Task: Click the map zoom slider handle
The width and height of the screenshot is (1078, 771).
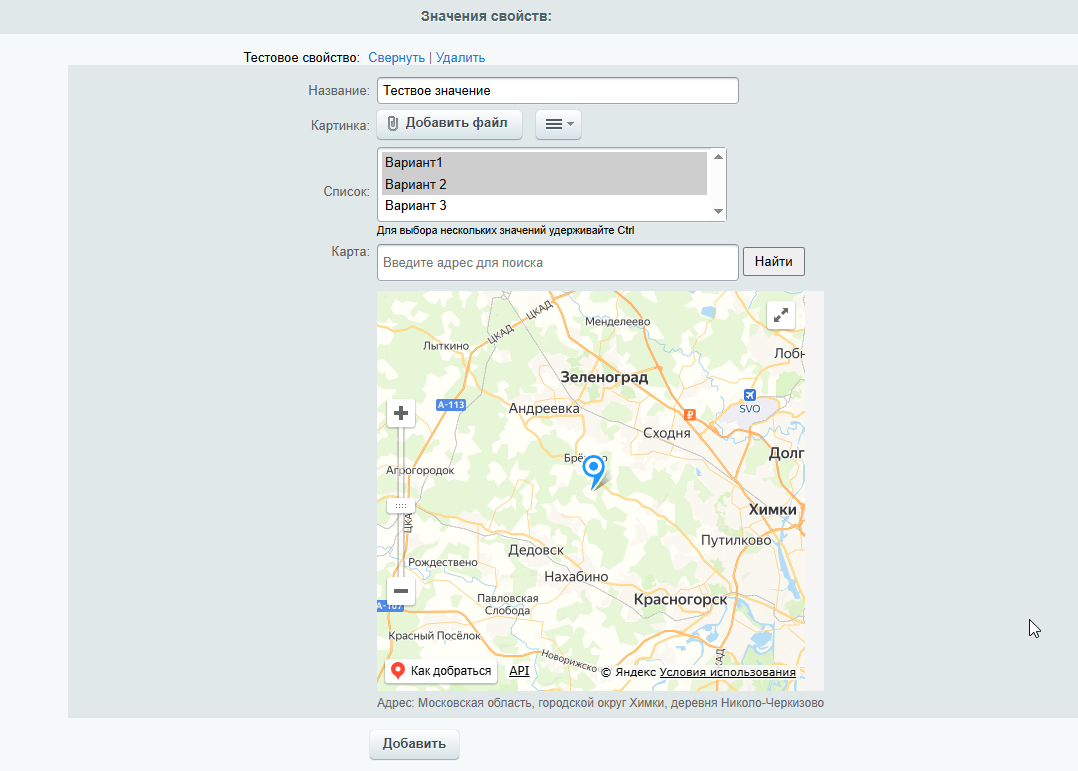Action: 401,506
